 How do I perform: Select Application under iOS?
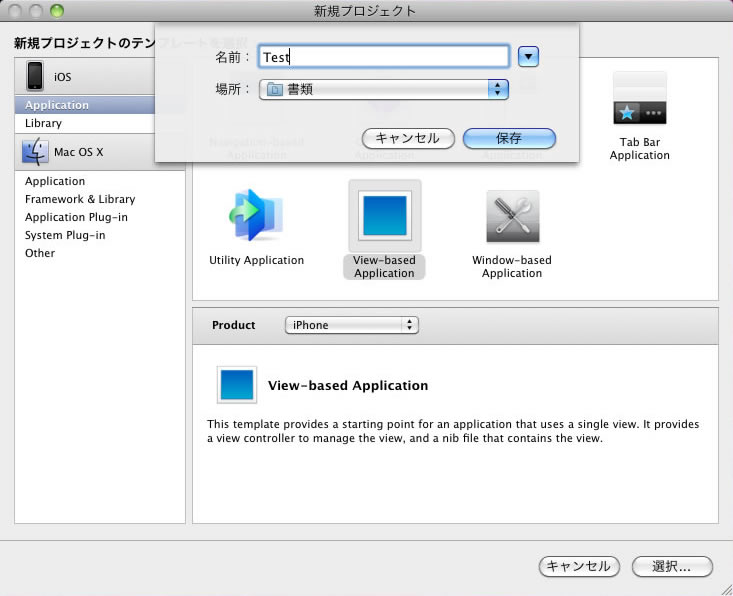(85, 105)
